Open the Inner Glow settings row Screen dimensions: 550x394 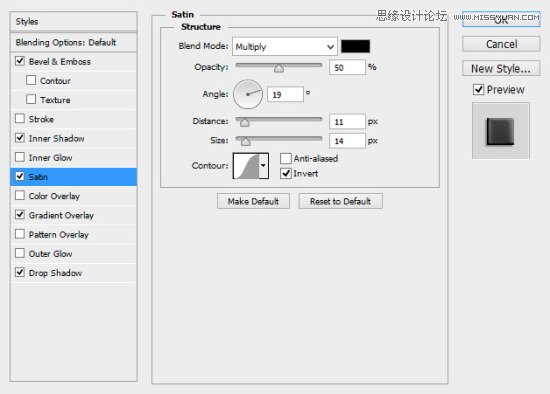click(x=74, y=158)
